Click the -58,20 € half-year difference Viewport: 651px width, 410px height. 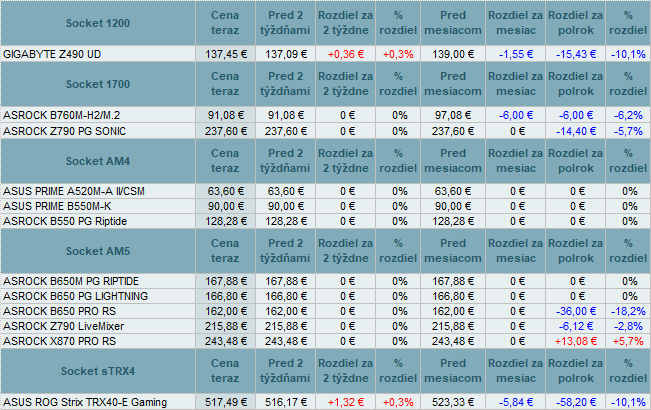[x=576, y=402]
